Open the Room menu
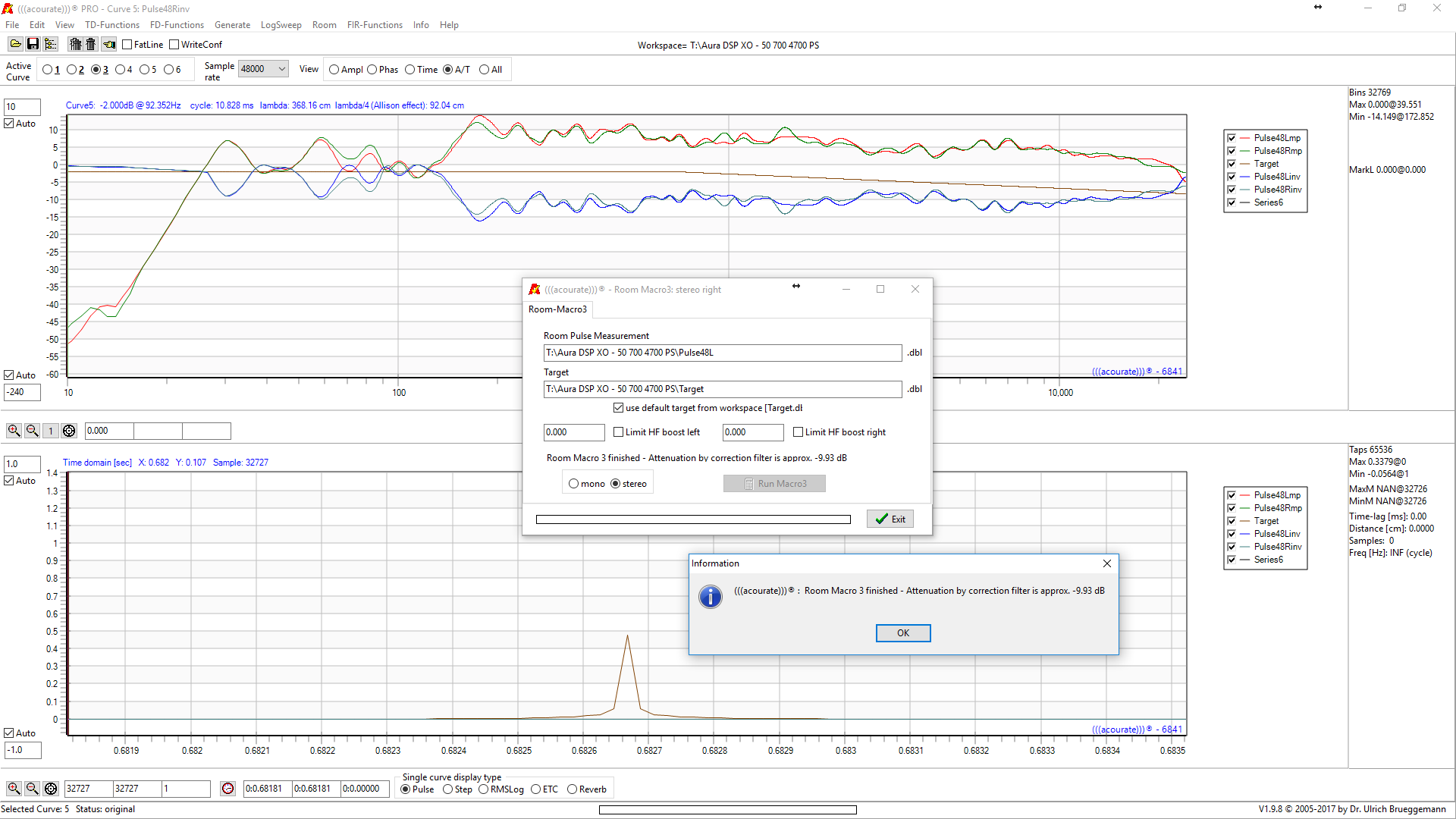The image size is (1456, 819). coord(324,25)
